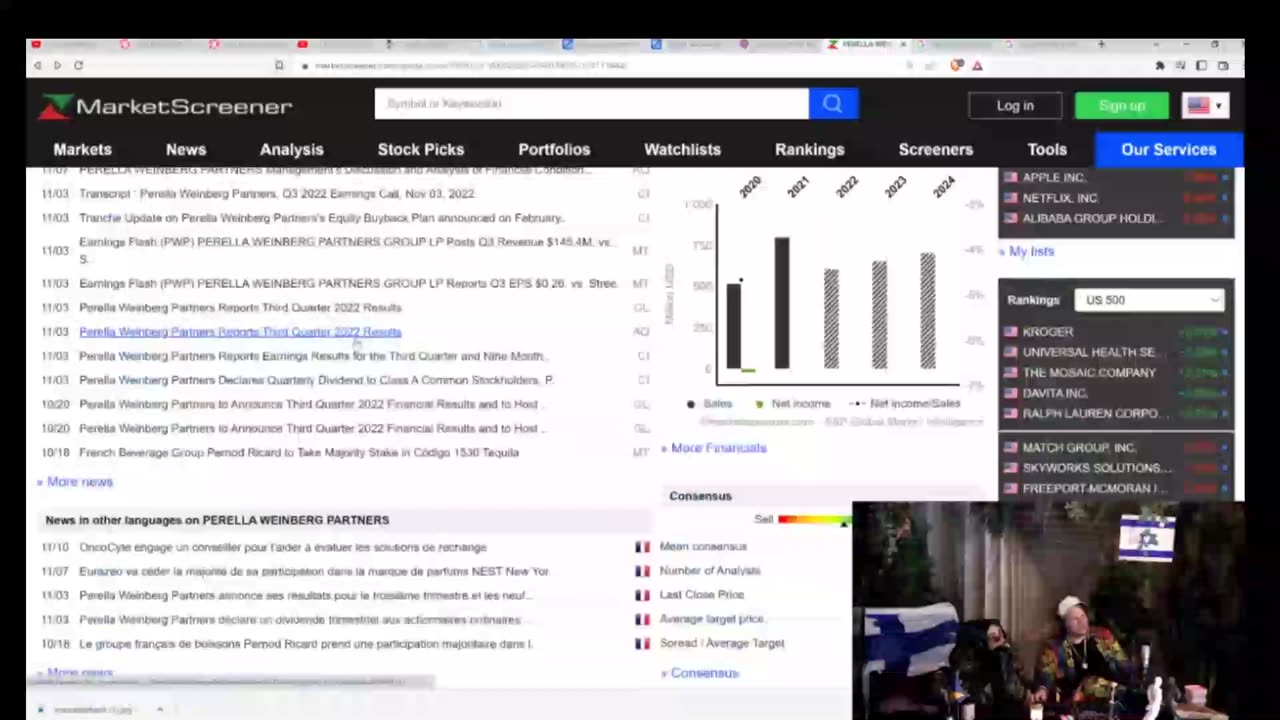Click the US flag next to KROGER
The width and height of the screenshot is (1280, 720).
(1011, 332)
